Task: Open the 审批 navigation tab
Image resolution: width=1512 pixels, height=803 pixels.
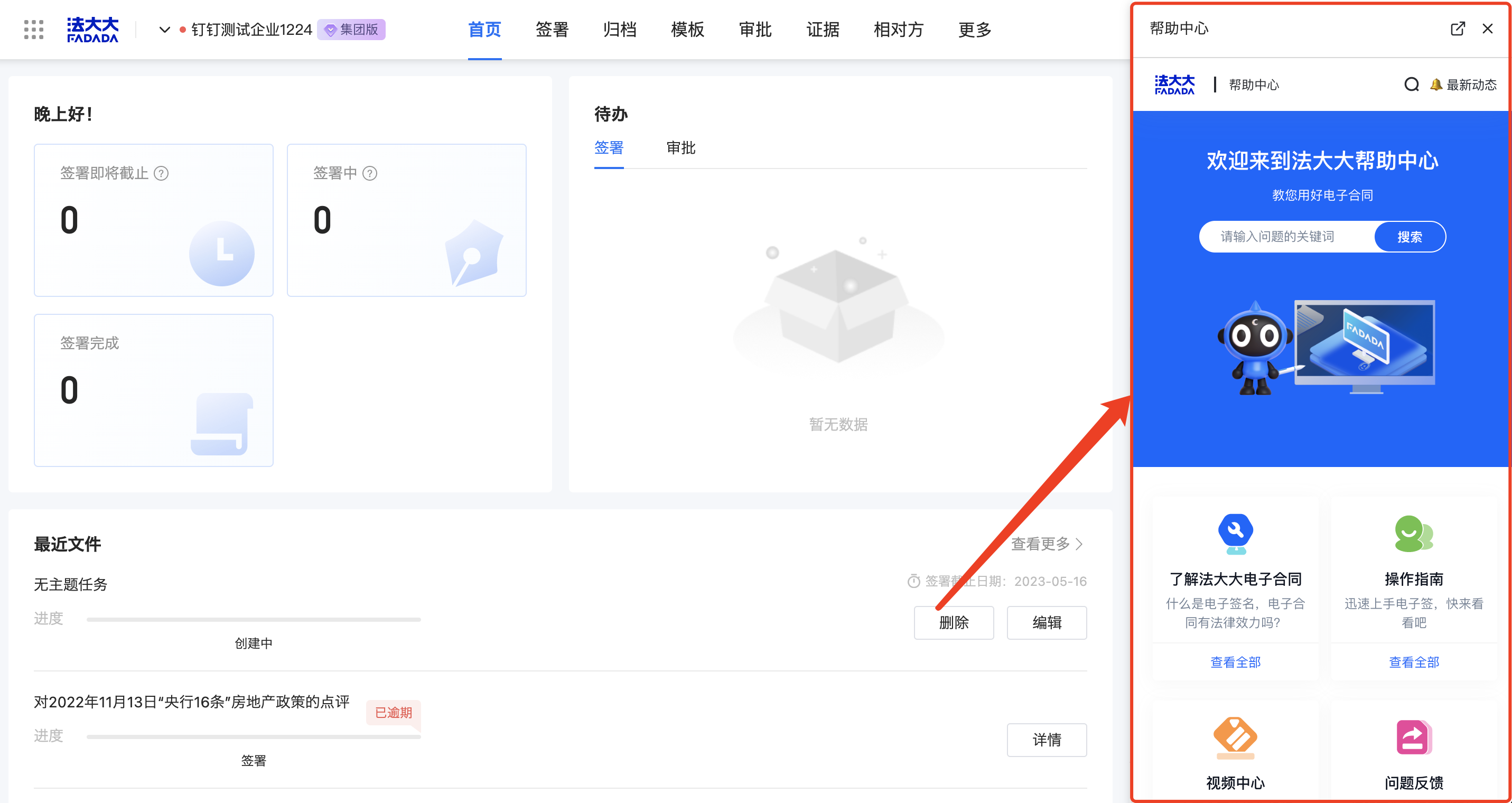Action: coord(755,30)
